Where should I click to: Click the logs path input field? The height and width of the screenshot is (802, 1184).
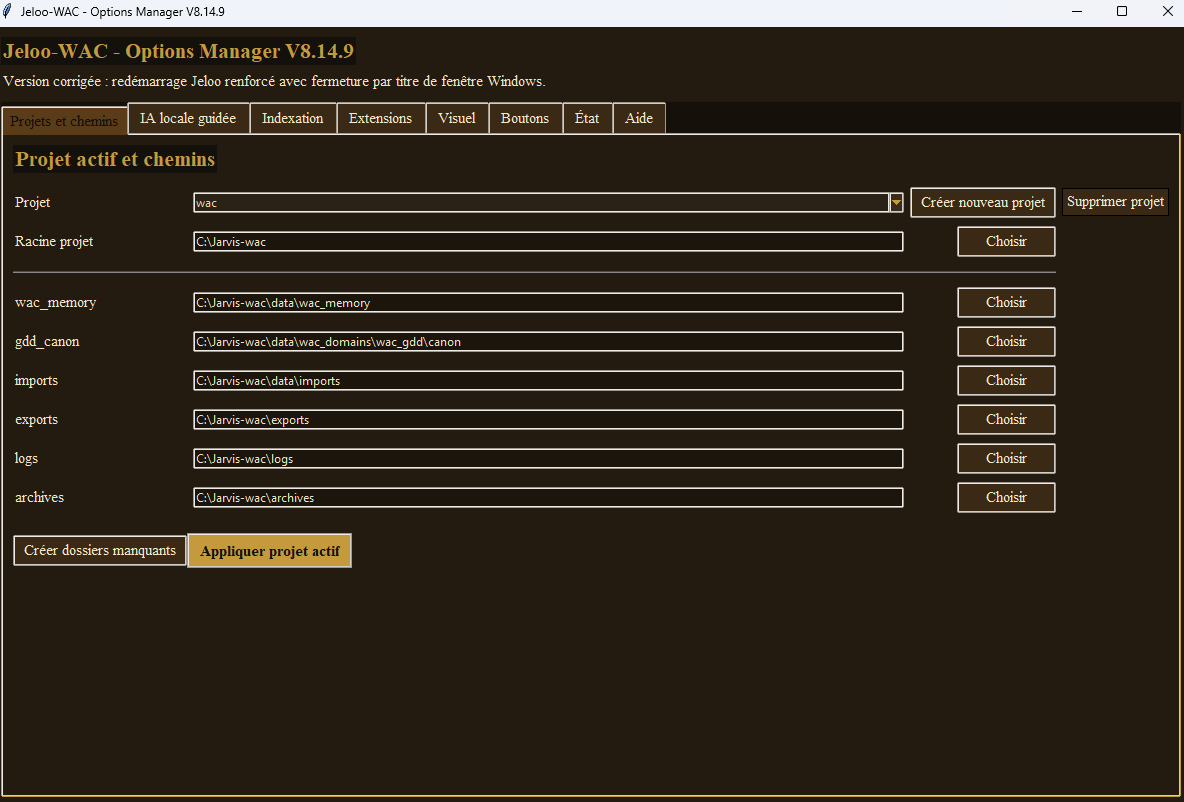(x=548, y=458)
